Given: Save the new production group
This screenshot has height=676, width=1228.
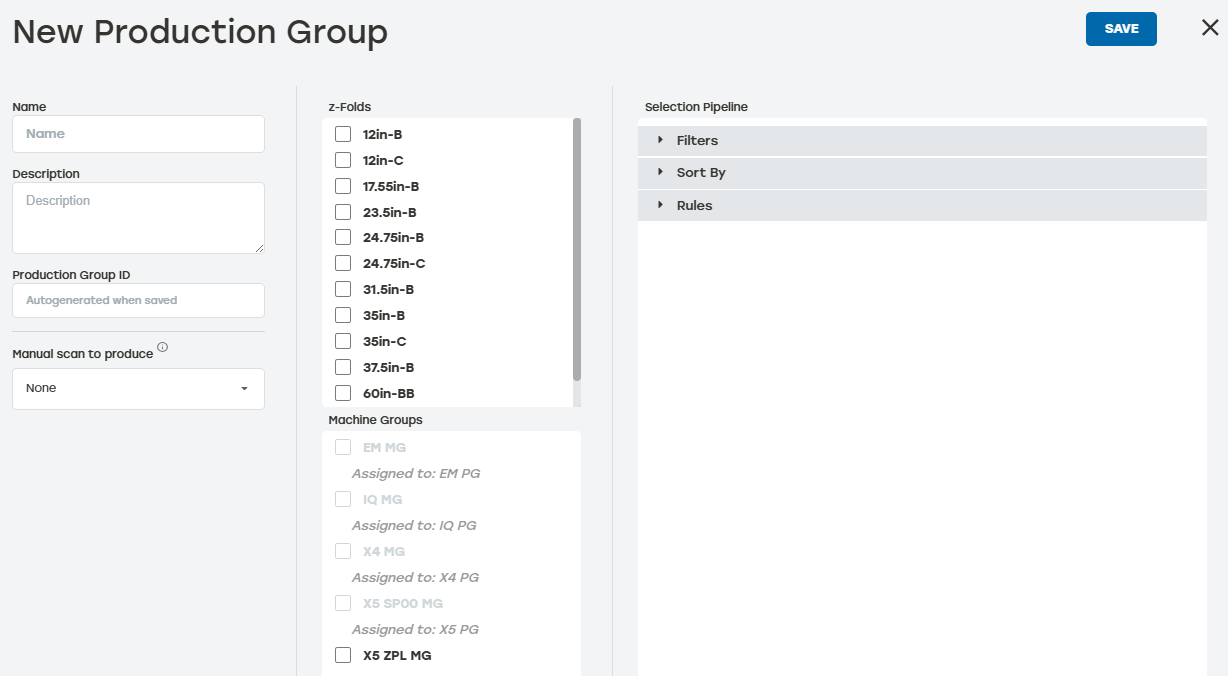Looking at the screenshot, I should [x=1121, y=29].
